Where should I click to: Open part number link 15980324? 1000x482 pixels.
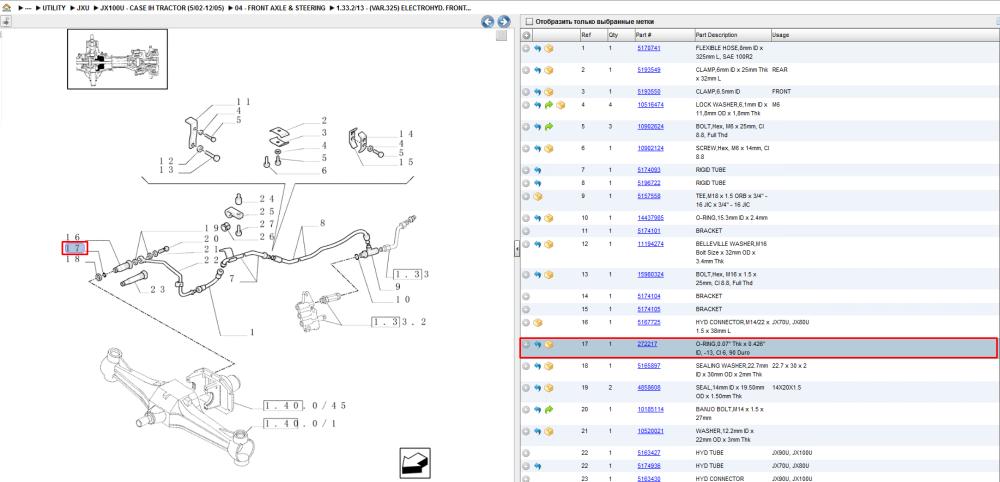(x=651, y=275)
